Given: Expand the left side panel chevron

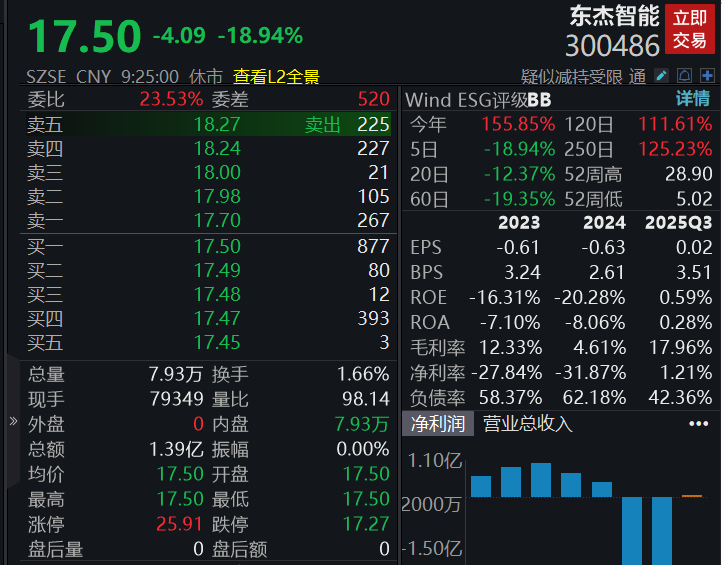Looking at the screenshot, I should coord(13,421).
